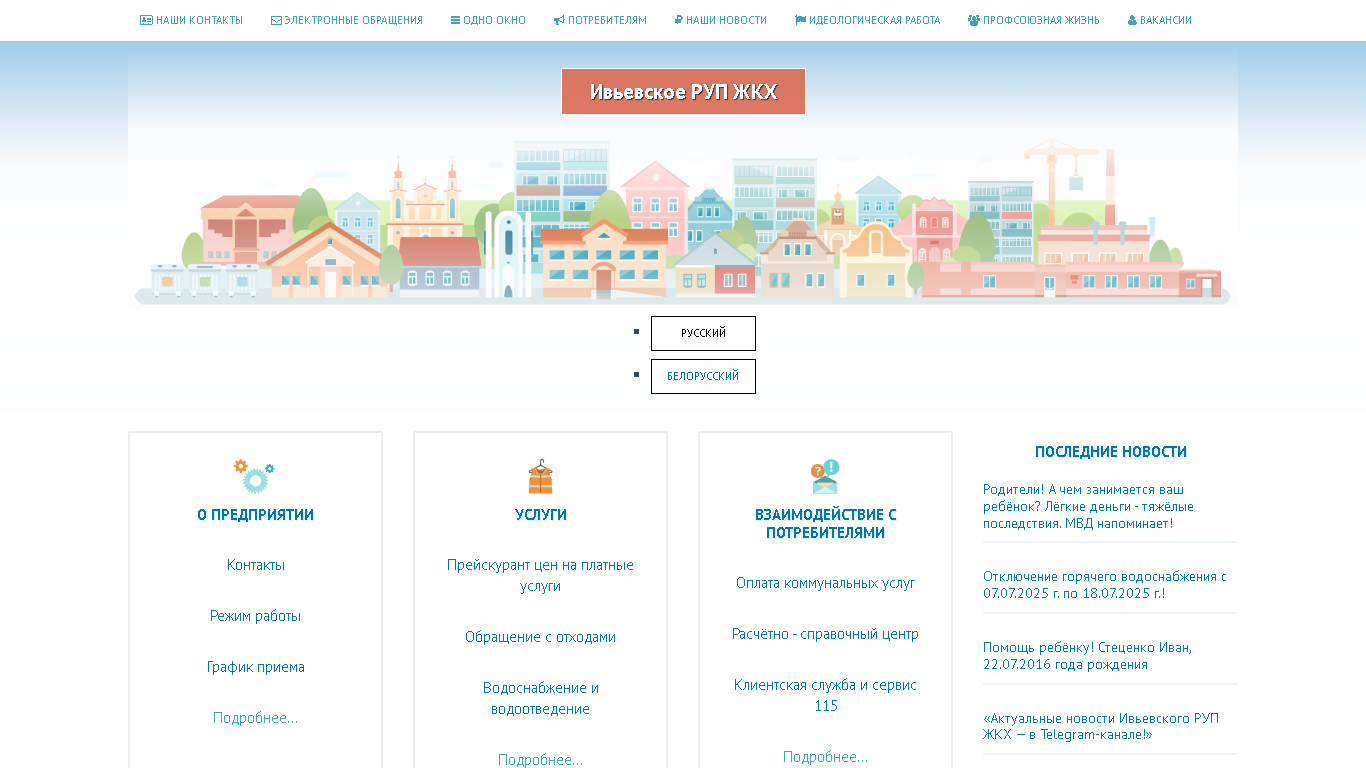Open news Помощь ребёнку Стеценко Иван
The width and height of the screenshot is (1366, 768).
[x=1087, y=656]
